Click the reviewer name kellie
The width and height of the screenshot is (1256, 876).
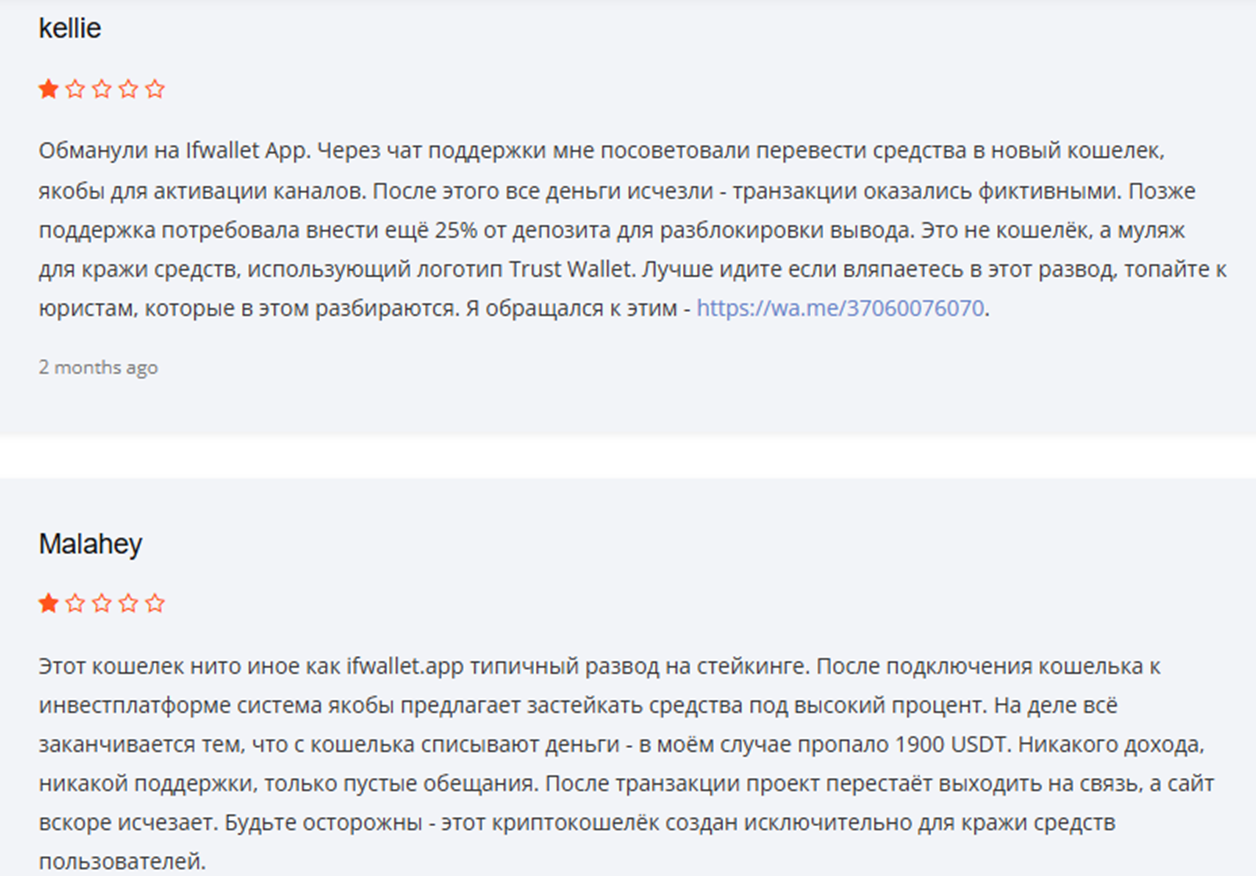70,29
